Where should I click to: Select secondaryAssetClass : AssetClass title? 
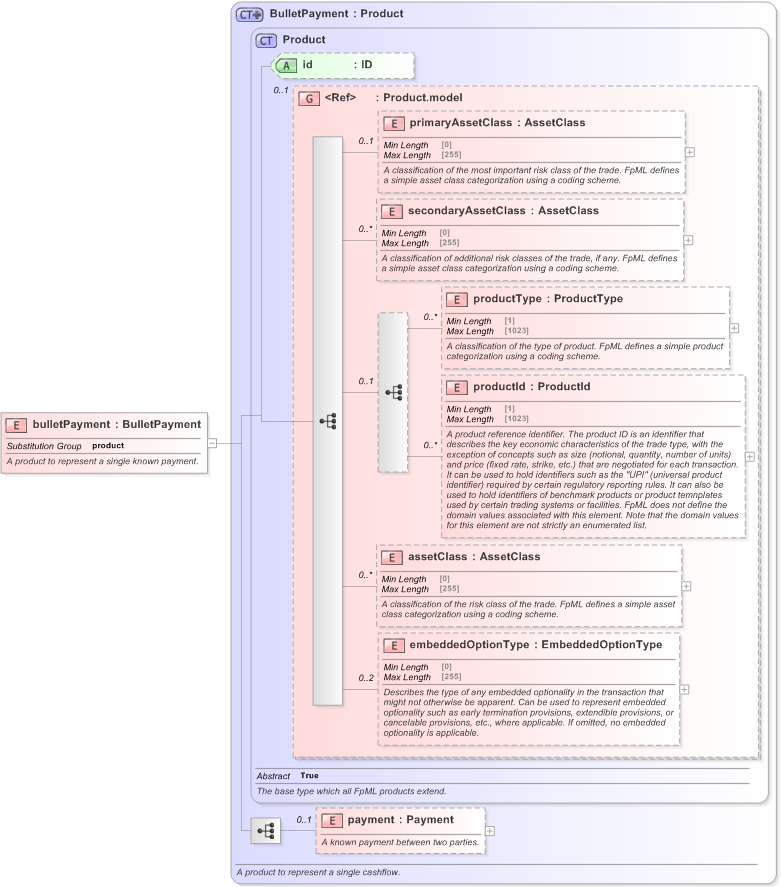tap(503, 210)
